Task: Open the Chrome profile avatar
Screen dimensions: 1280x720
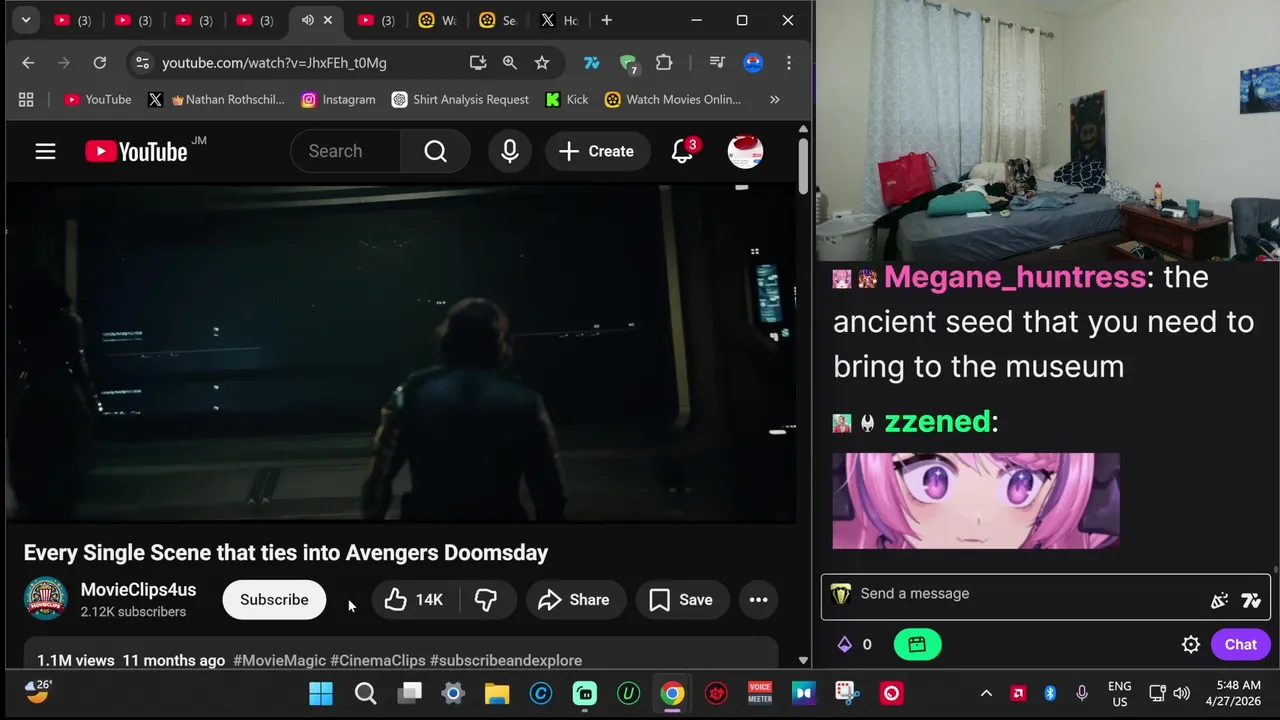Action: click(753, 63)
